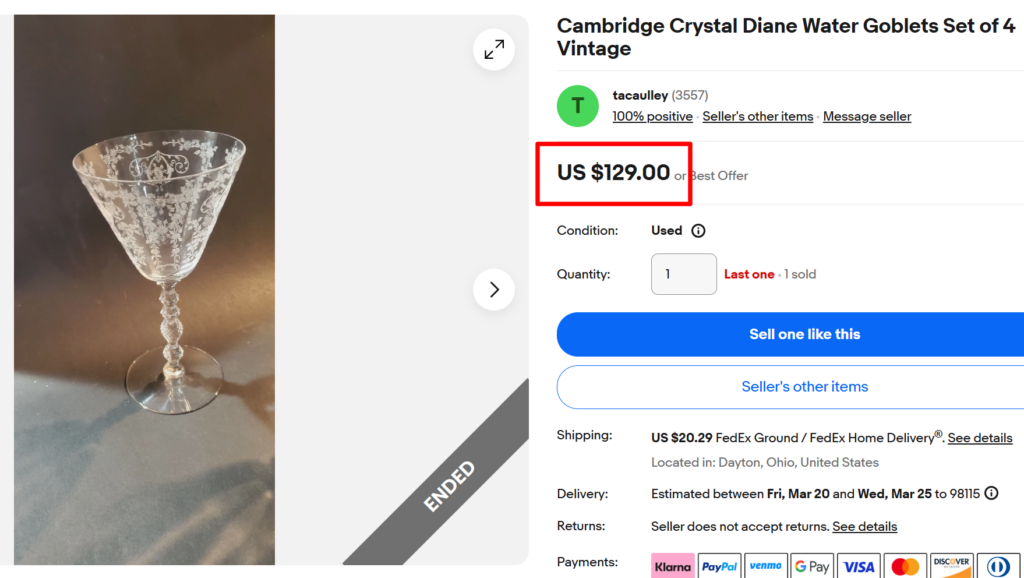Select the Klarna payment option icon
The width and height of the screenshot is (1024, 578).
pyautogui.click(x=673, y=565)
